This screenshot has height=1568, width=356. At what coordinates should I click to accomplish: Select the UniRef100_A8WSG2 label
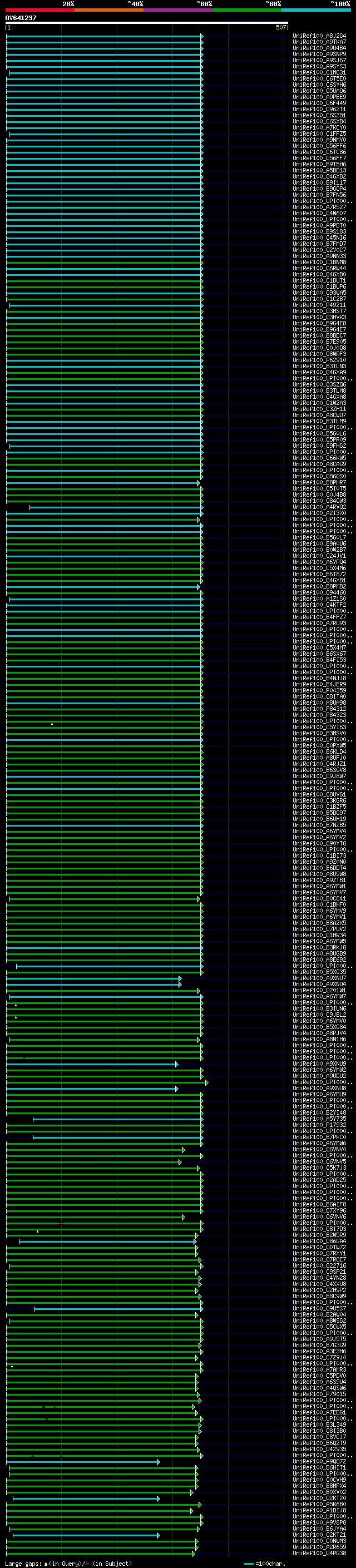pyautogui.click(x=319, y=1321)
